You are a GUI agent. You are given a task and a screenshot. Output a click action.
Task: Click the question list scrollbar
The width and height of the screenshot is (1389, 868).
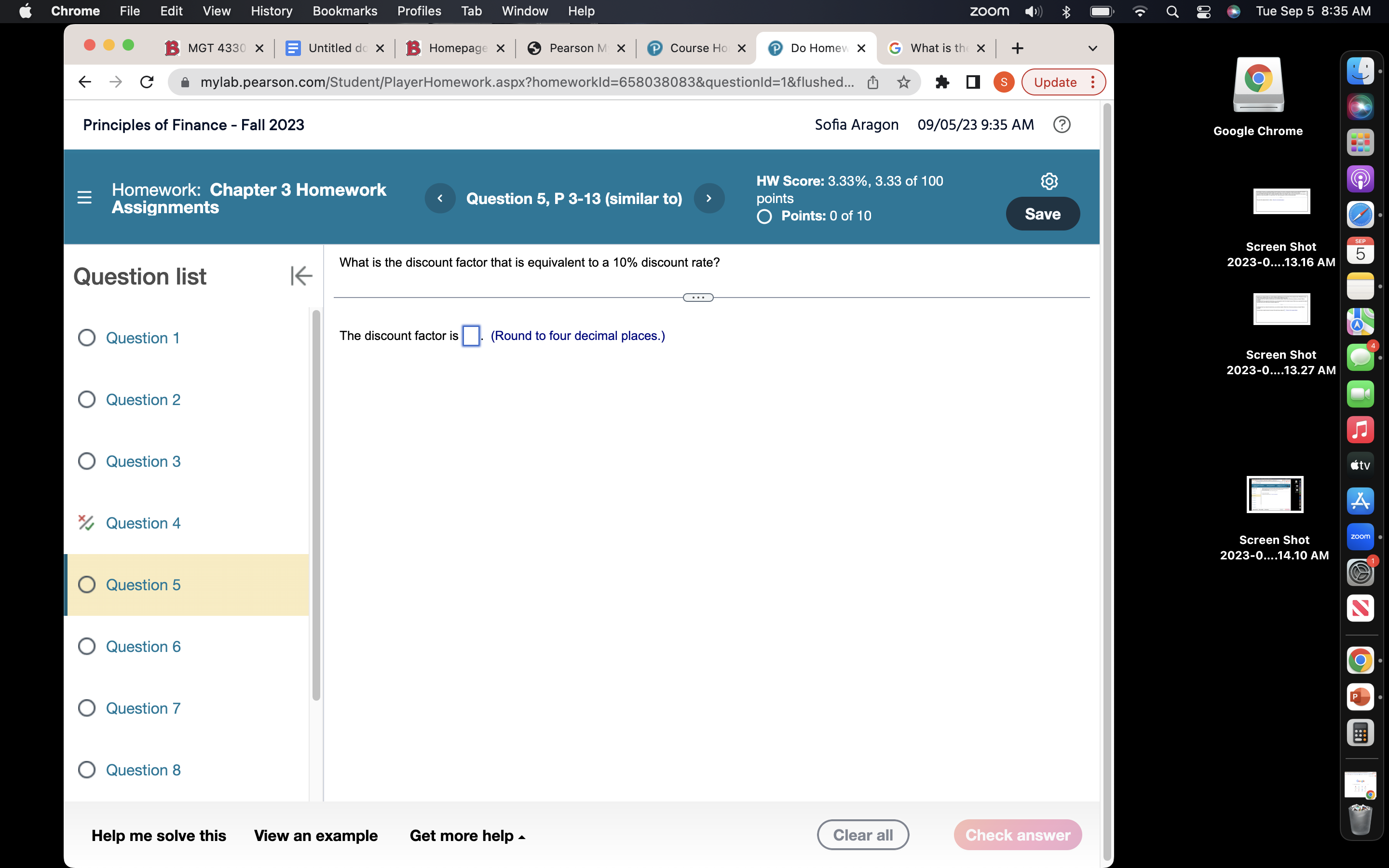(316, 505)
